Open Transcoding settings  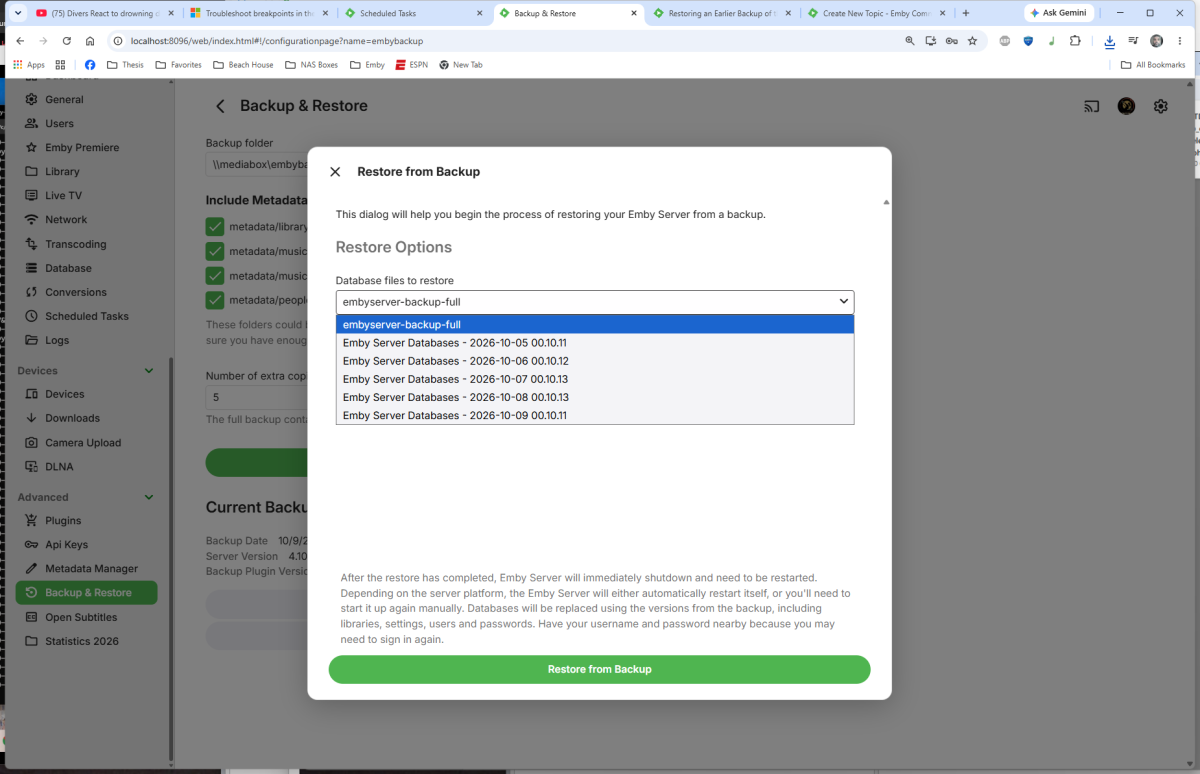coord(86,244)
